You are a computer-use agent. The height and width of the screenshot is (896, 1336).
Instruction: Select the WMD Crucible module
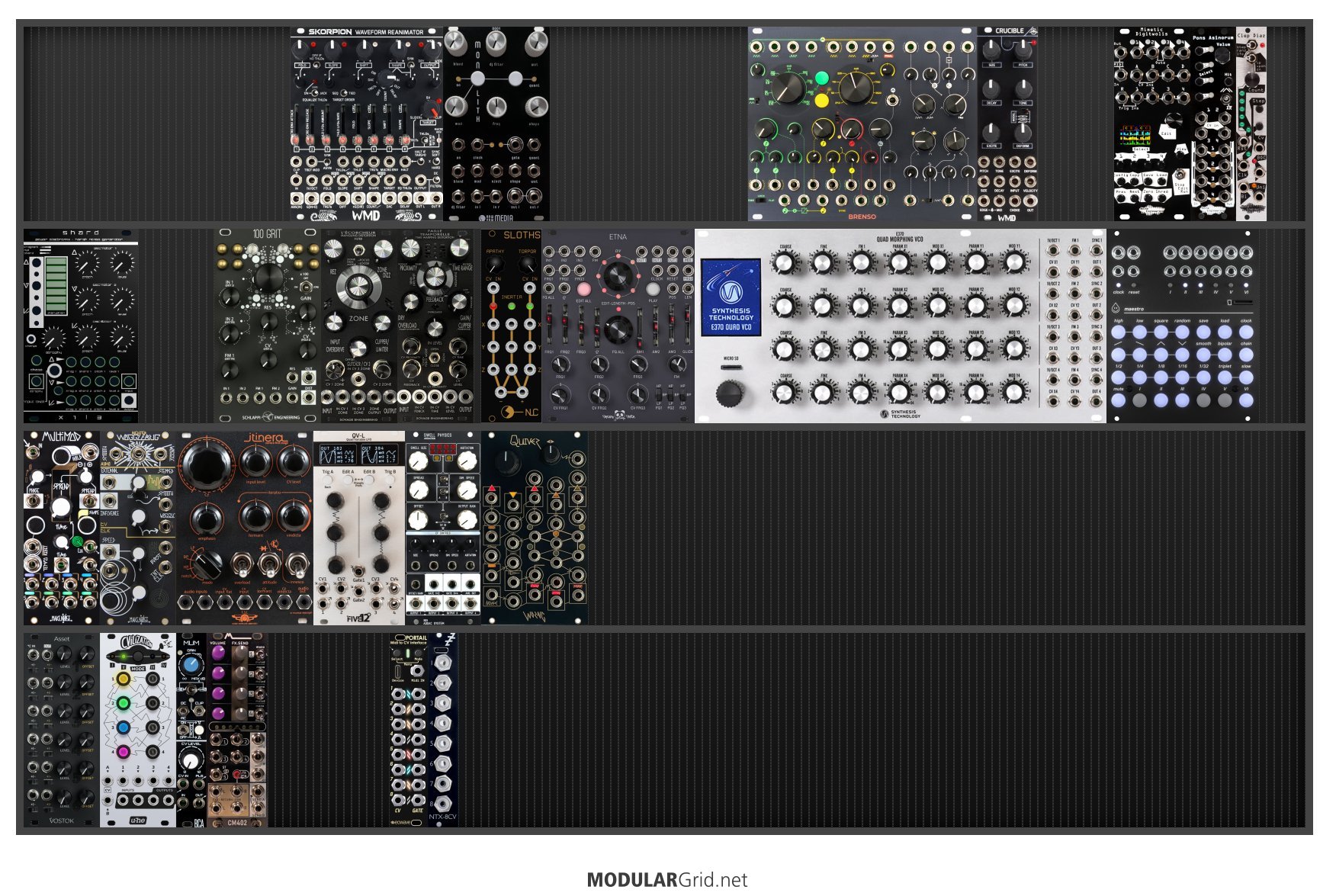click(x=1007, y=124)
